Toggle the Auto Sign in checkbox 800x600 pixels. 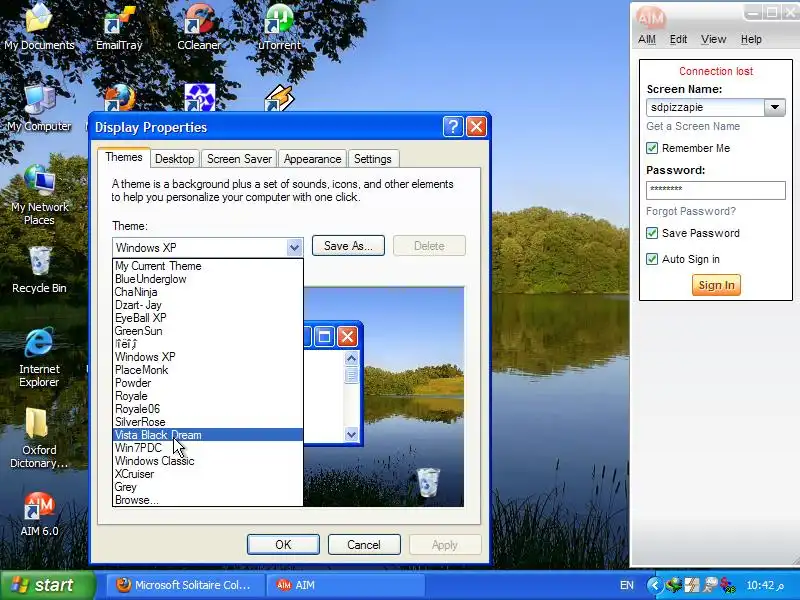652,259
